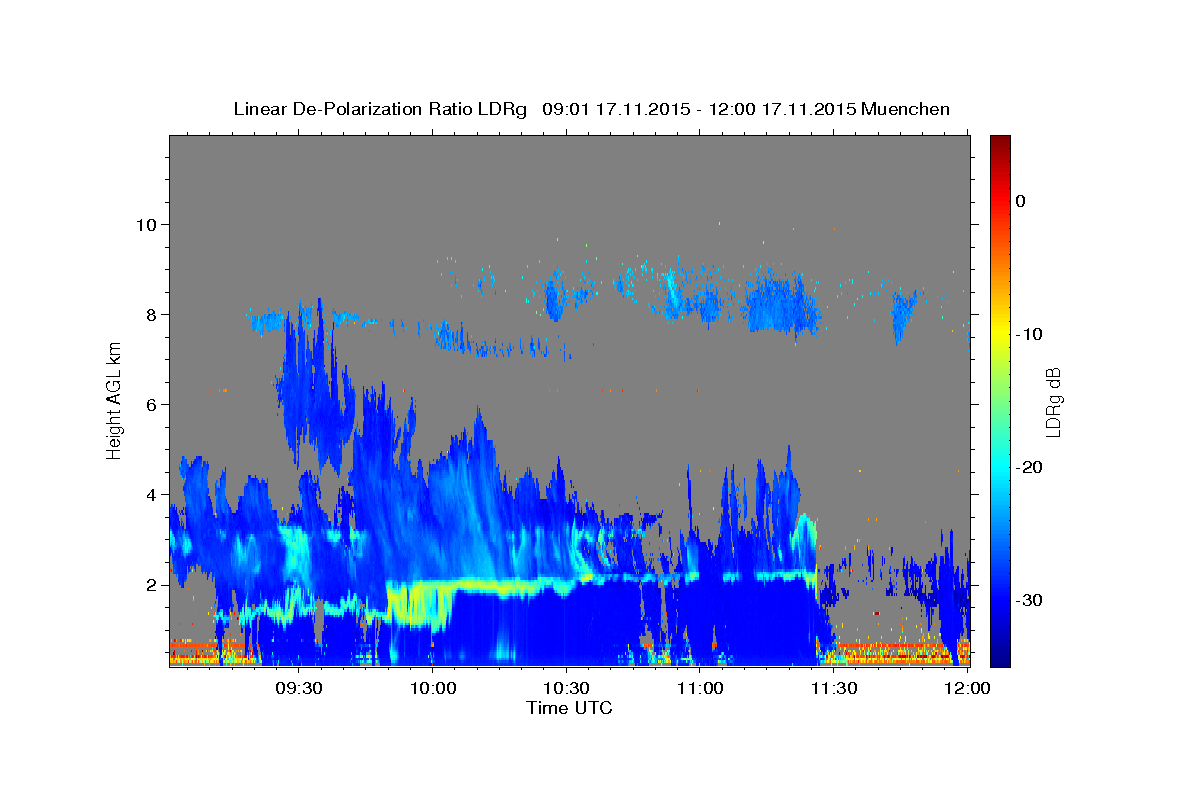Click the plot title 'Linear De-Polarization Ratio LDRg'
Image resolution: width=1200 pixels, height=800 pixels.
point(379,109)
